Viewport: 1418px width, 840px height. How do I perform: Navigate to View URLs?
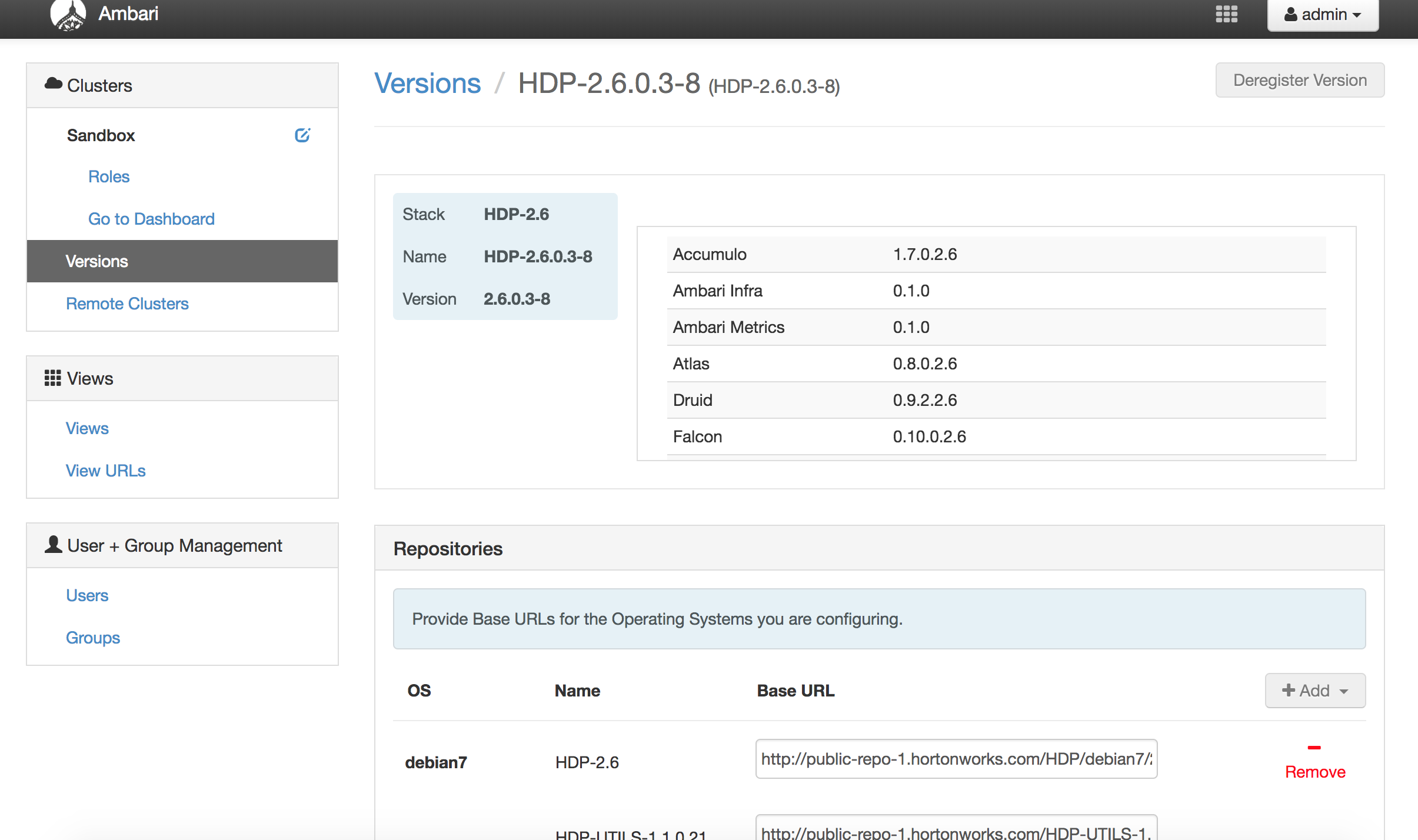[x=106, y=470]
